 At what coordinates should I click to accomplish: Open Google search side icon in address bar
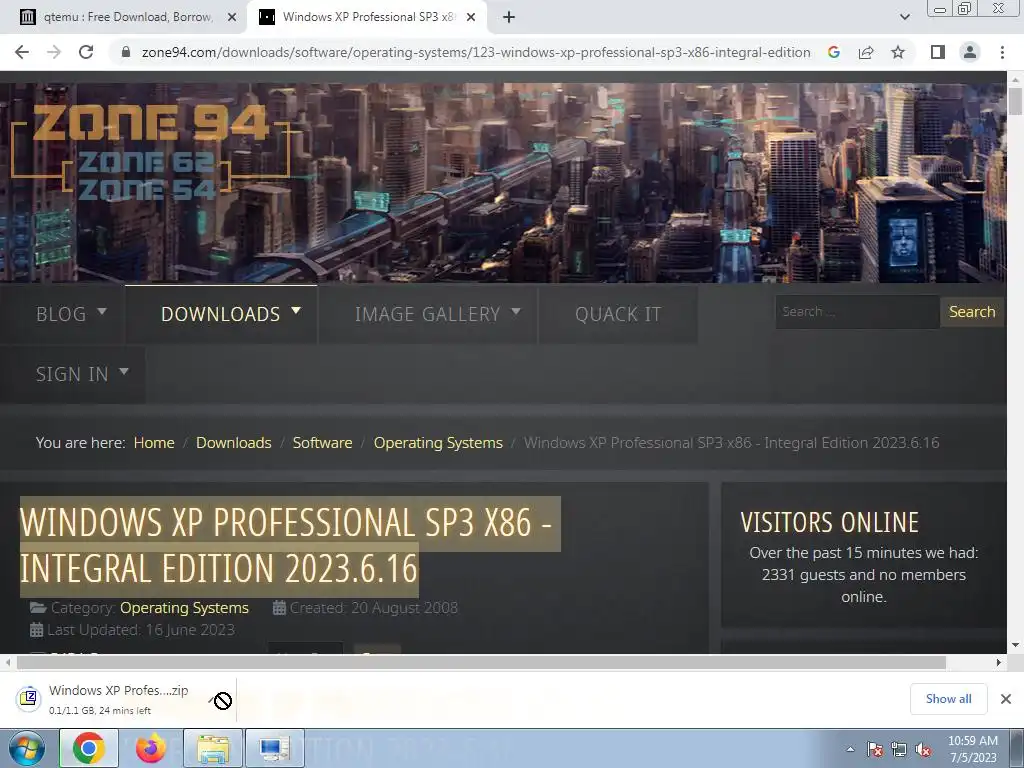pos(833,52)
